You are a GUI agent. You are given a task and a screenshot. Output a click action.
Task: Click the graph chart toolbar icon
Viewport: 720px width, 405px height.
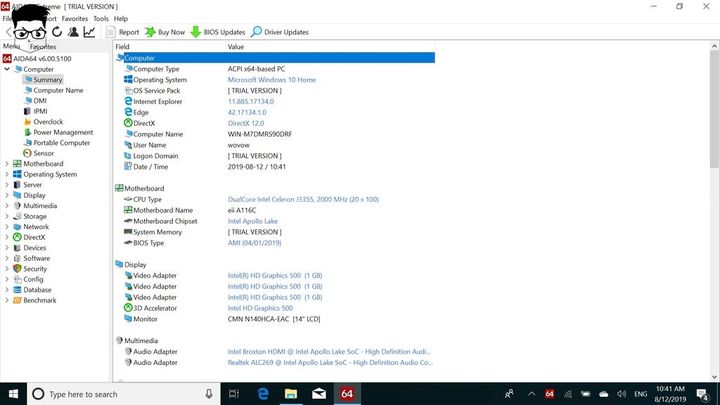(x=89, y=32)
